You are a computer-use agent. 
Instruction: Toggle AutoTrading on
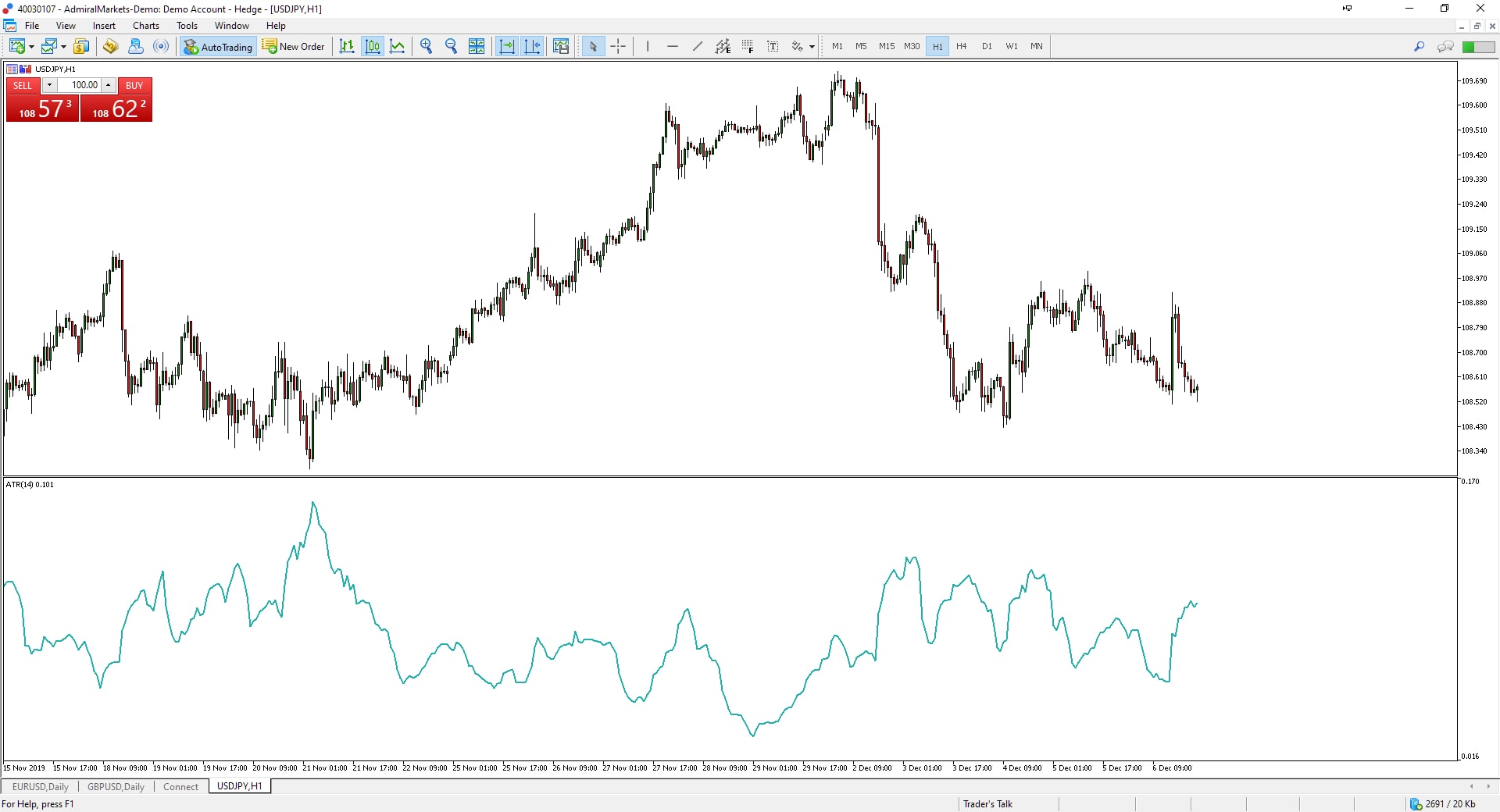(218, 47)
